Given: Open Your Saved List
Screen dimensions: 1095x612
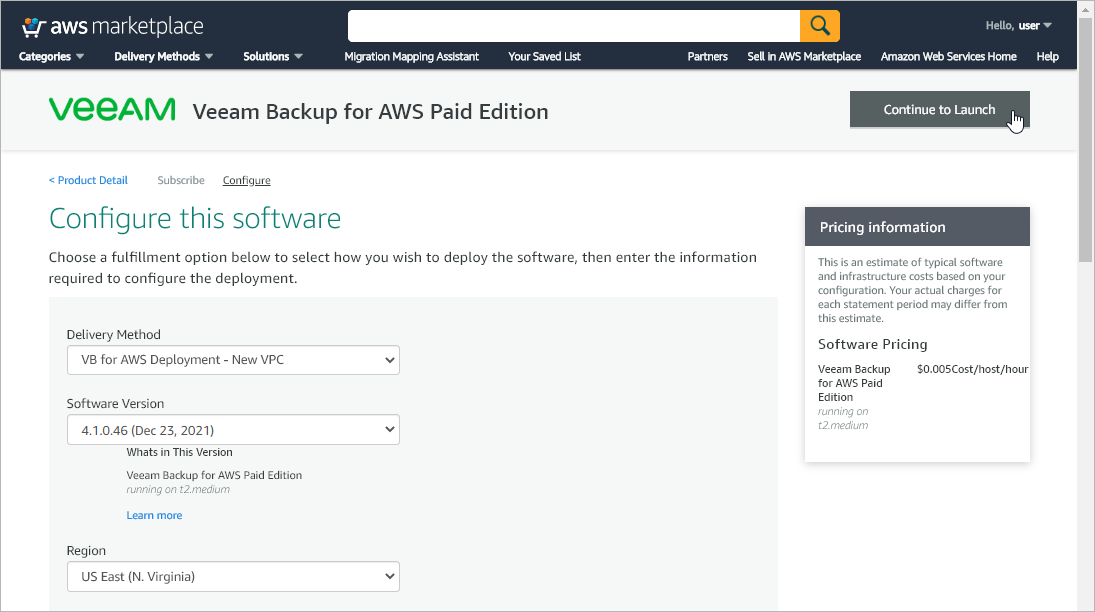Looking at the screenshot, I should pyautogui.click(x=544, y=57).
